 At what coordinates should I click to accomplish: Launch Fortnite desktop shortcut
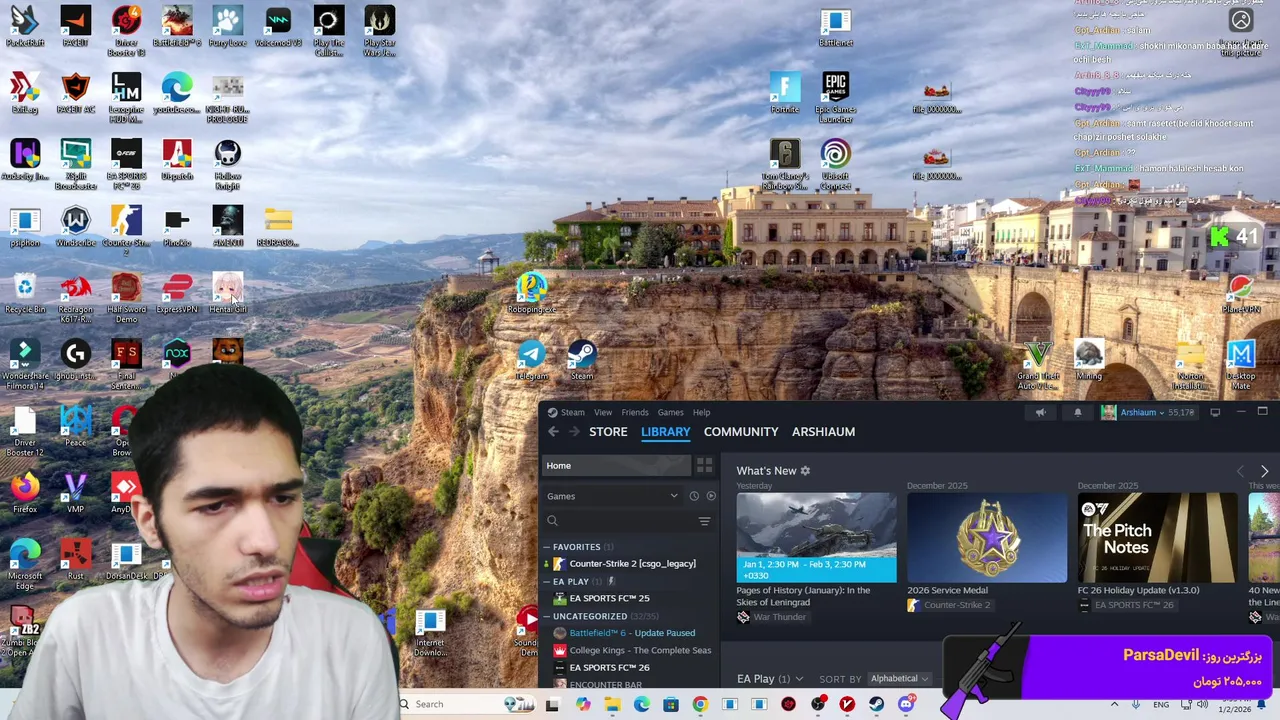785,92
